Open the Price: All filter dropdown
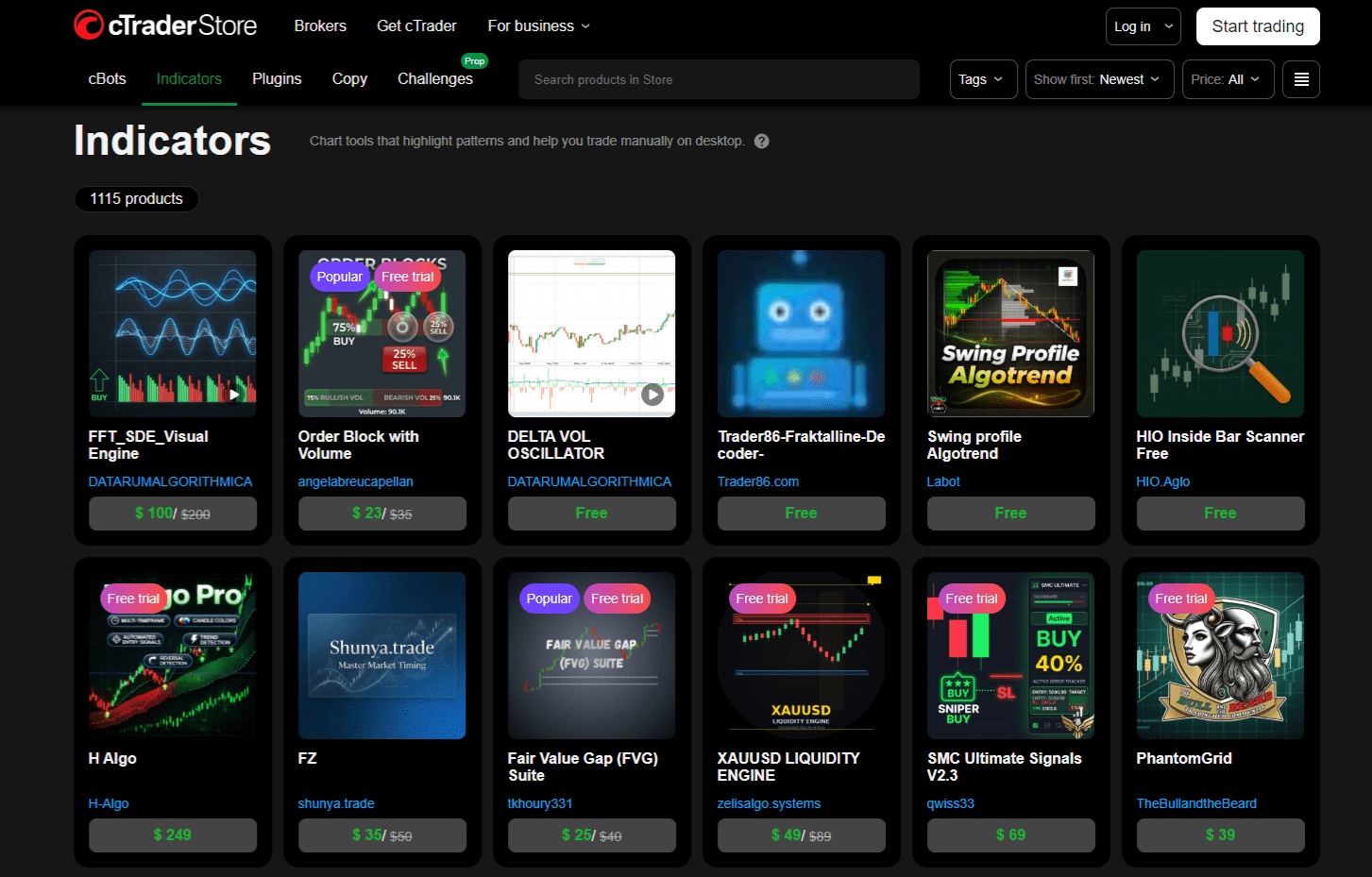This screenshot has width=1372, height=877. (1228, 79)
